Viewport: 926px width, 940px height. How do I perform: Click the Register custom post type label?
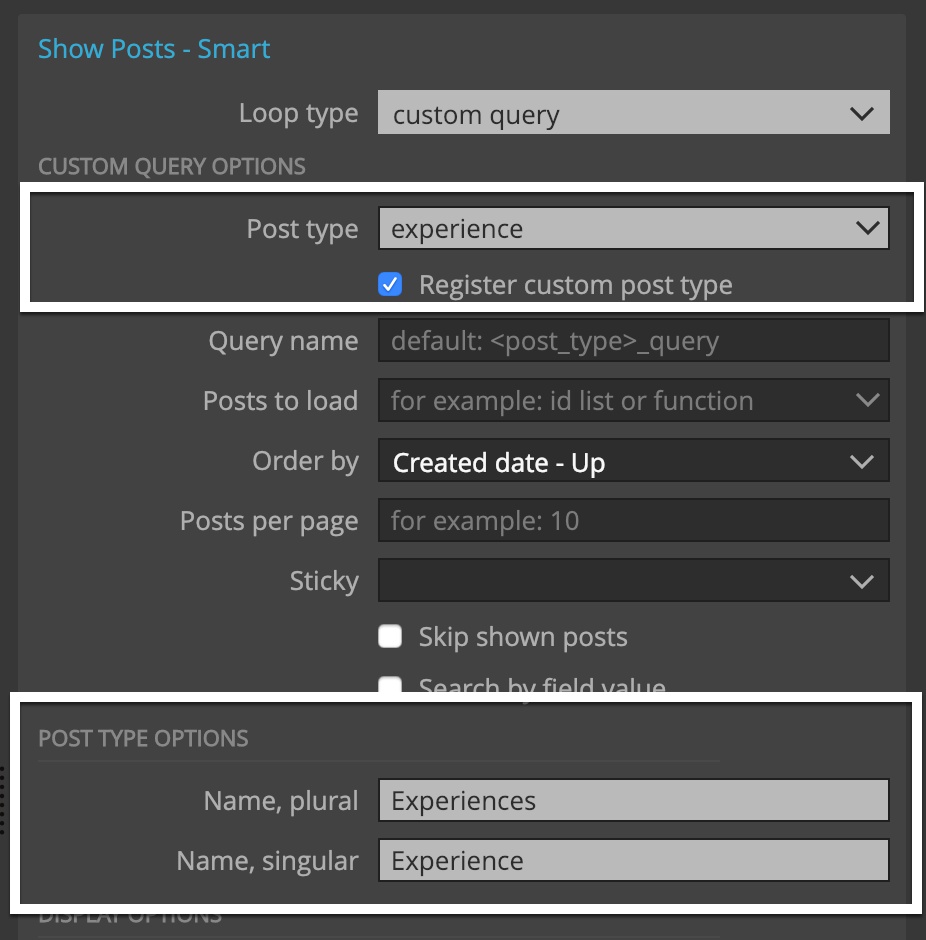click(x=575, y=285)
